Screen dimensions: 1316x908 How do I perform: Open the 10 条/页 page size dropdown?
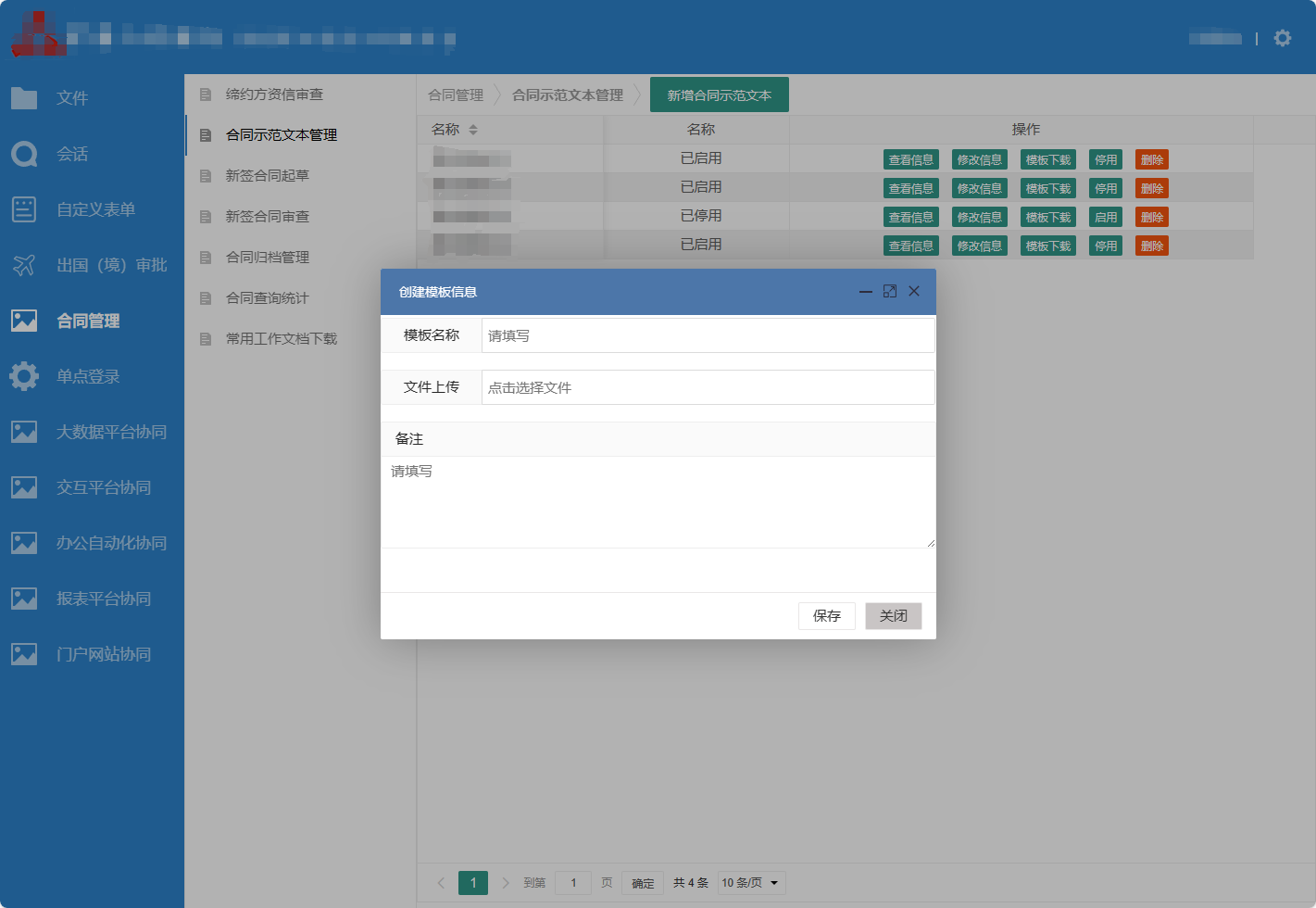click(751, 883)
